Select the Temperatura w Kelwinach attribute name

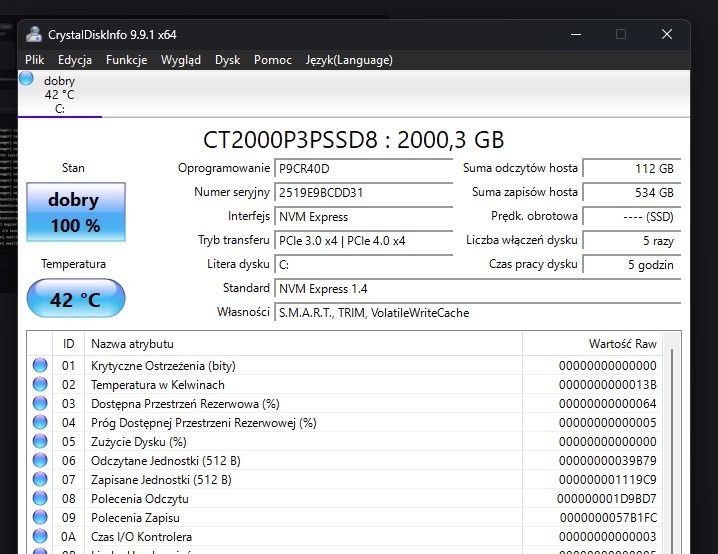tap(158, 385)
